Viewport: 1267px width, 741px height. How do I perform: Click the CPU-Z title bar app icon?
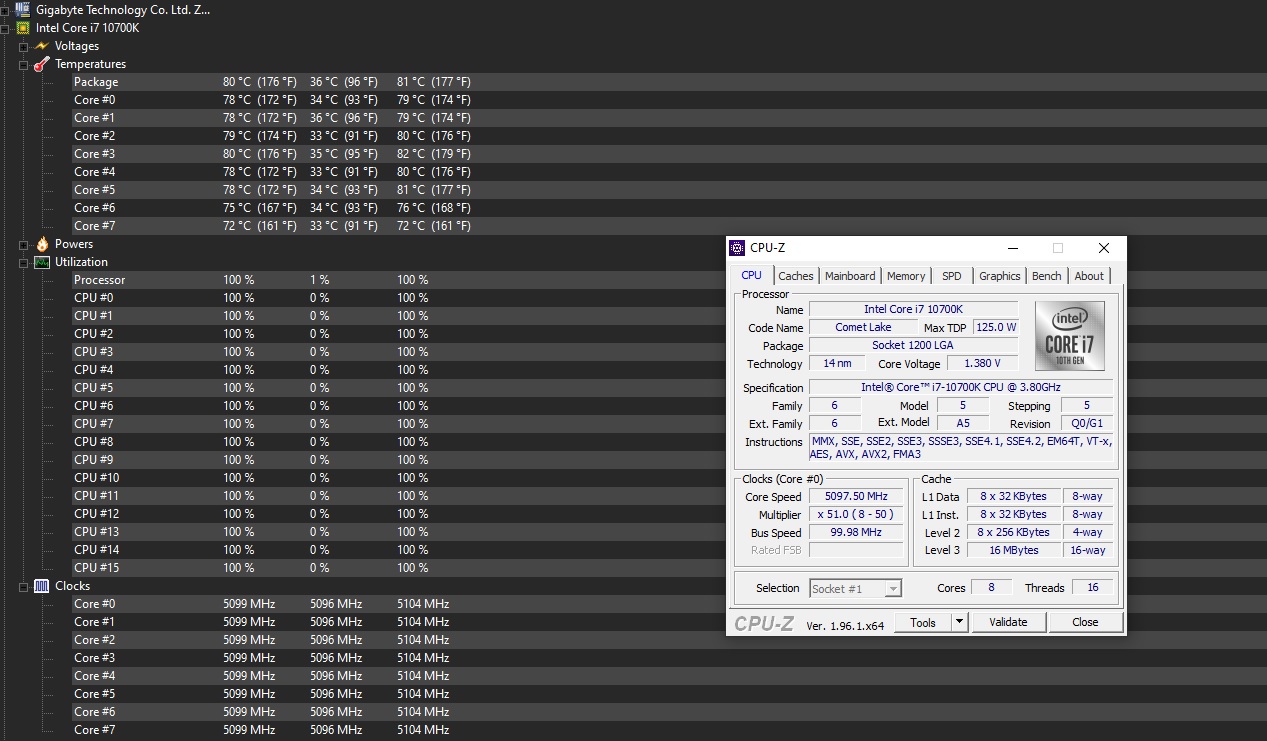(737, 248)
